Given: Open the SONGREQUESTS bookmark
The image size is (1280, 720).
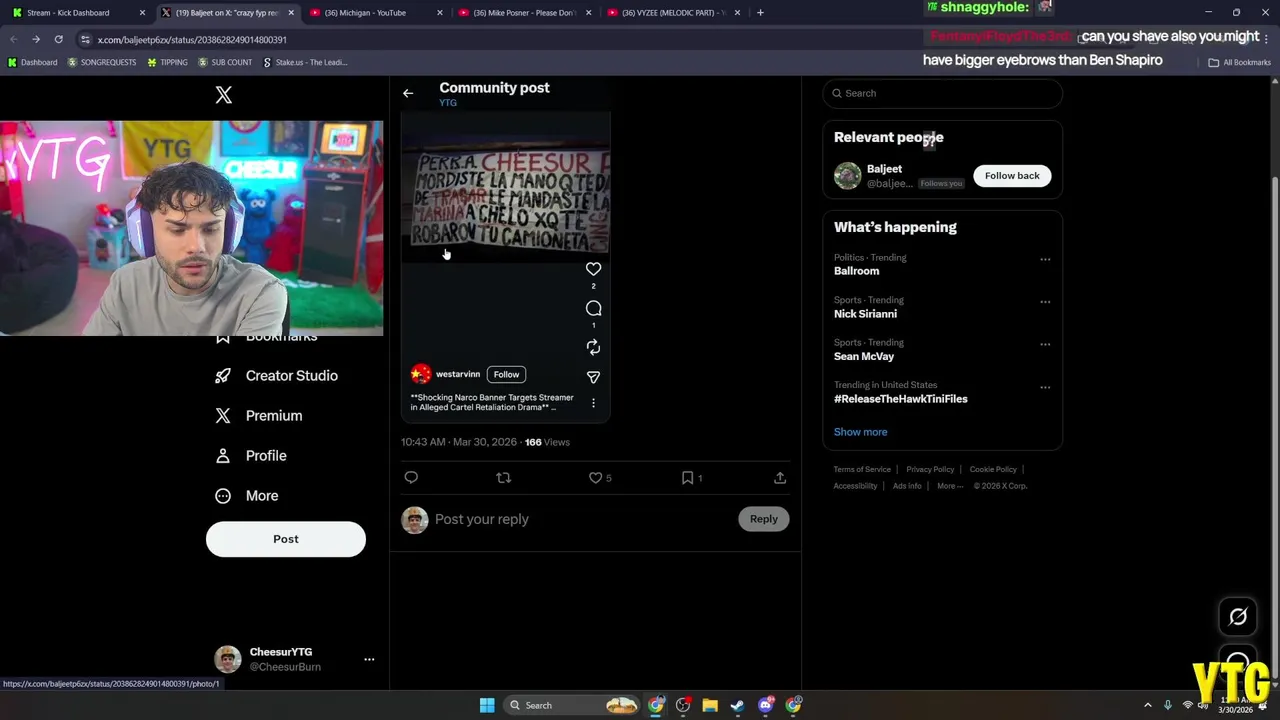Looking at the screenshot, I should pyautogui.click(x=101, y=62).
